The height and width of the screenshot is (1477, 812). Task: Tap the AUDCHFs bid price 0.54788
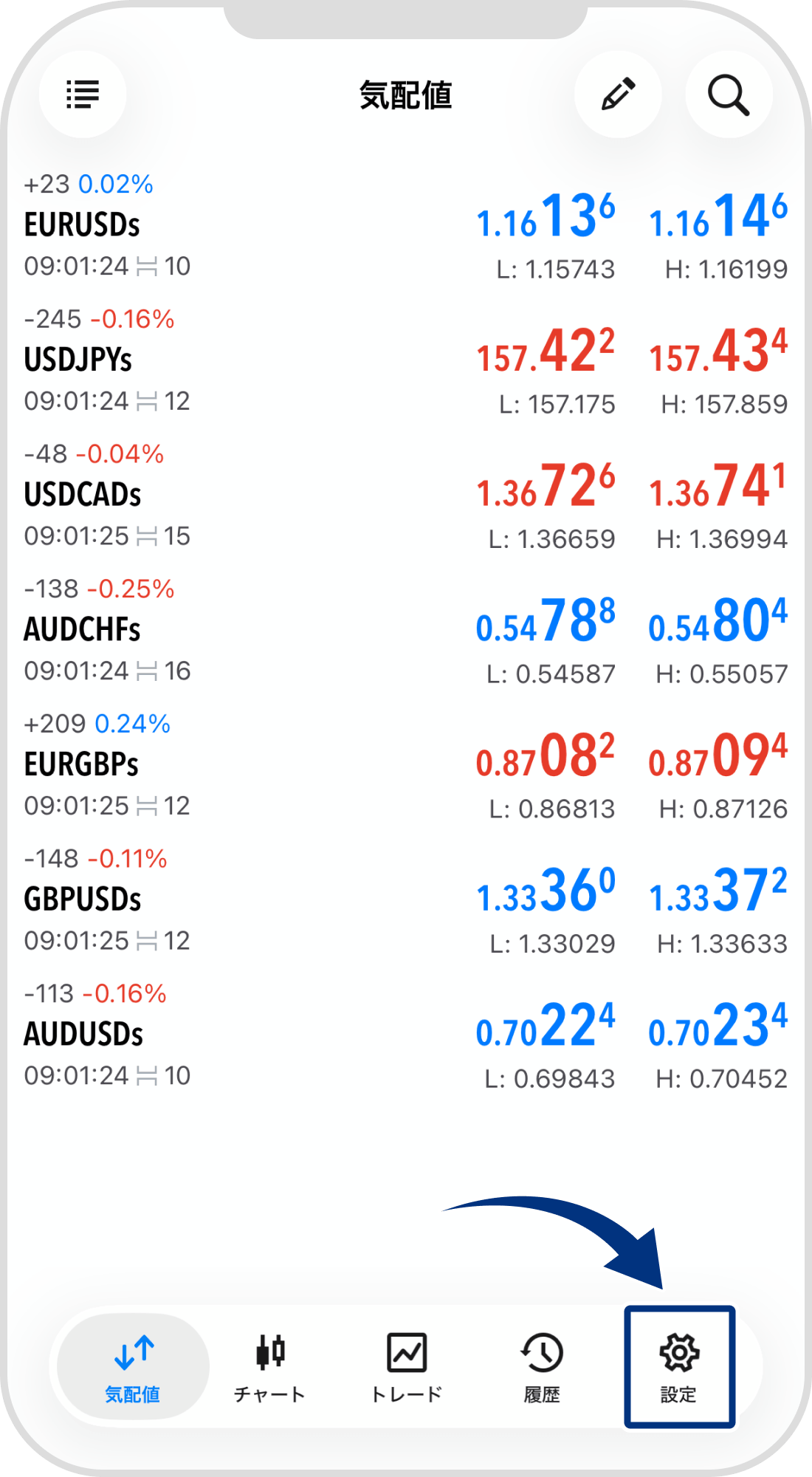[x=546, y=622]
